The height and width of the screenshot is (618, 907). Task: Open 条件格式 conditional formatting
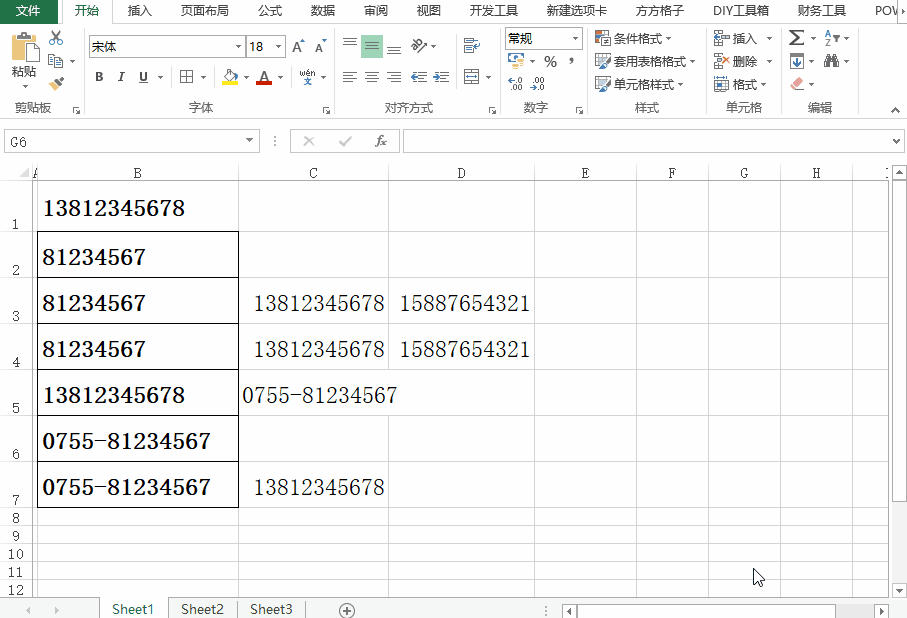click(x=636, y=38)
